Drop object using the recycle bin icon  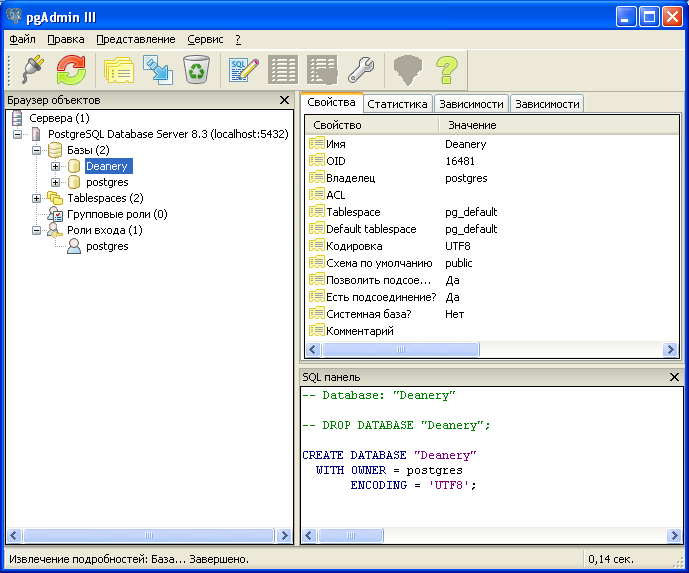tap(196, 69)
